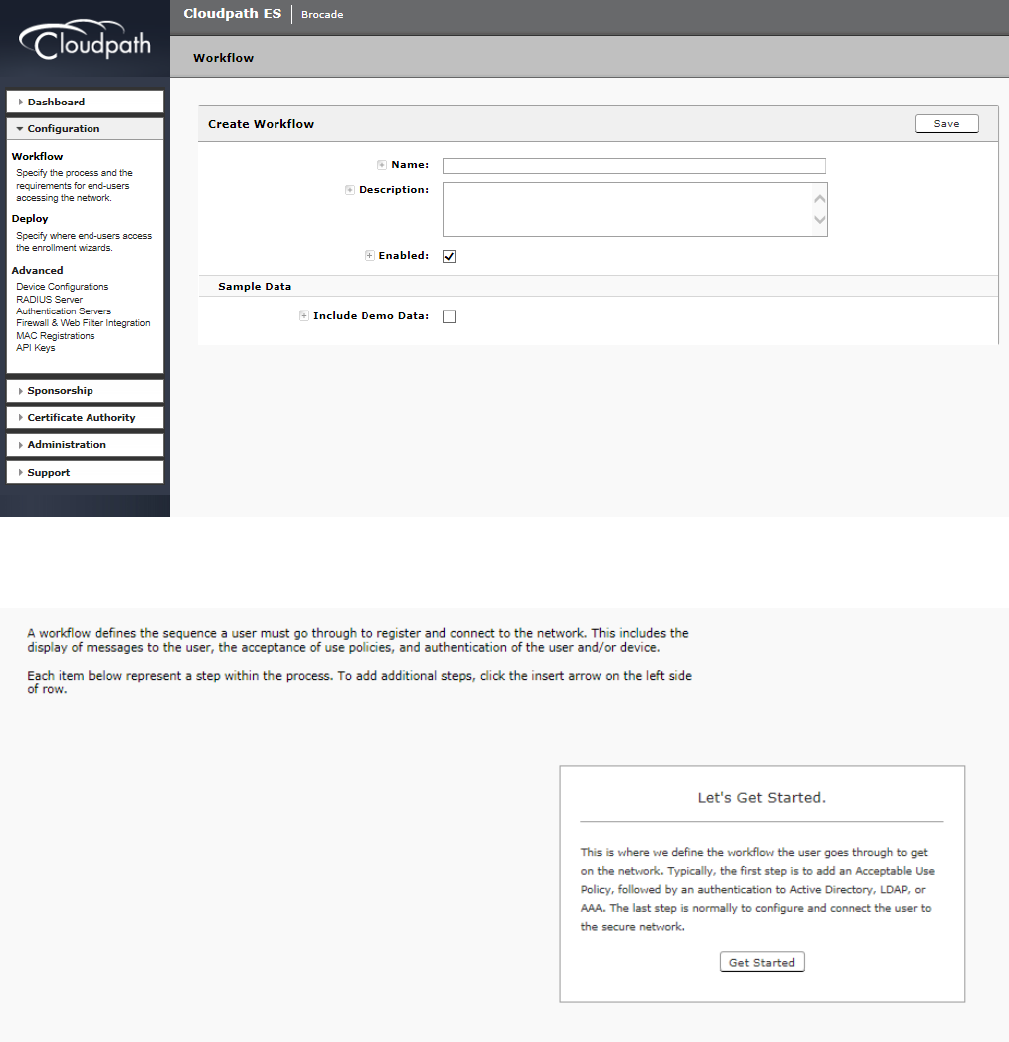
Task: Expand the Dashboard sidebar section
Action: (85, 102)
